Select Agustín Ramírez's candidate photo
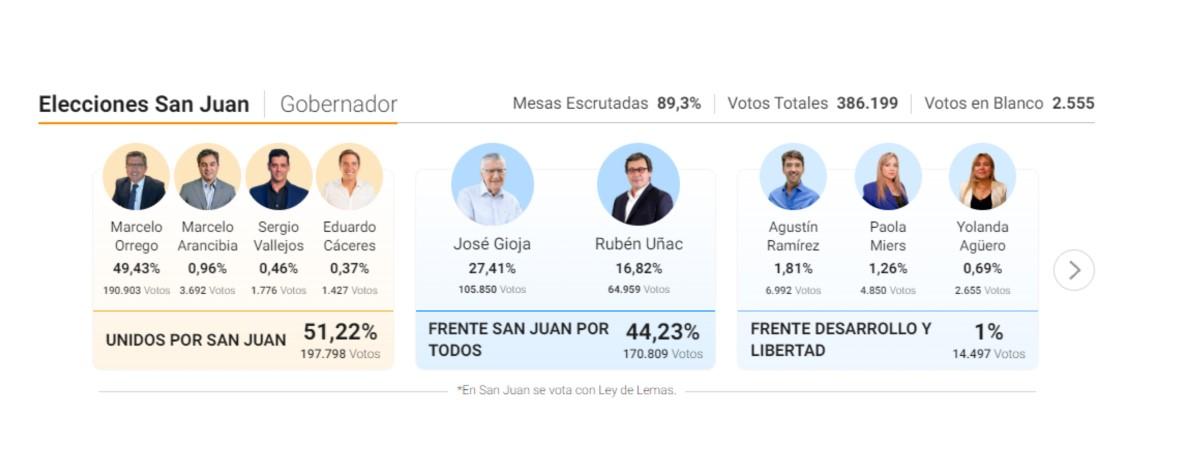 pos(793,177)
